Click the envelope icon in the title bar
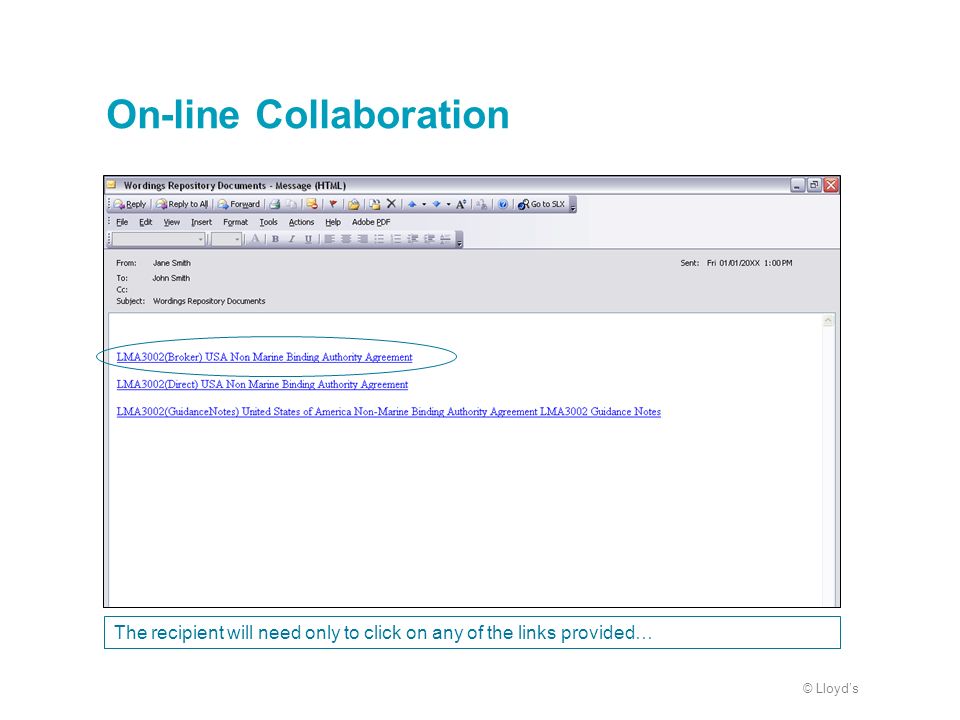The height and width of the screenshot is (720, 960). coord(111,184)
